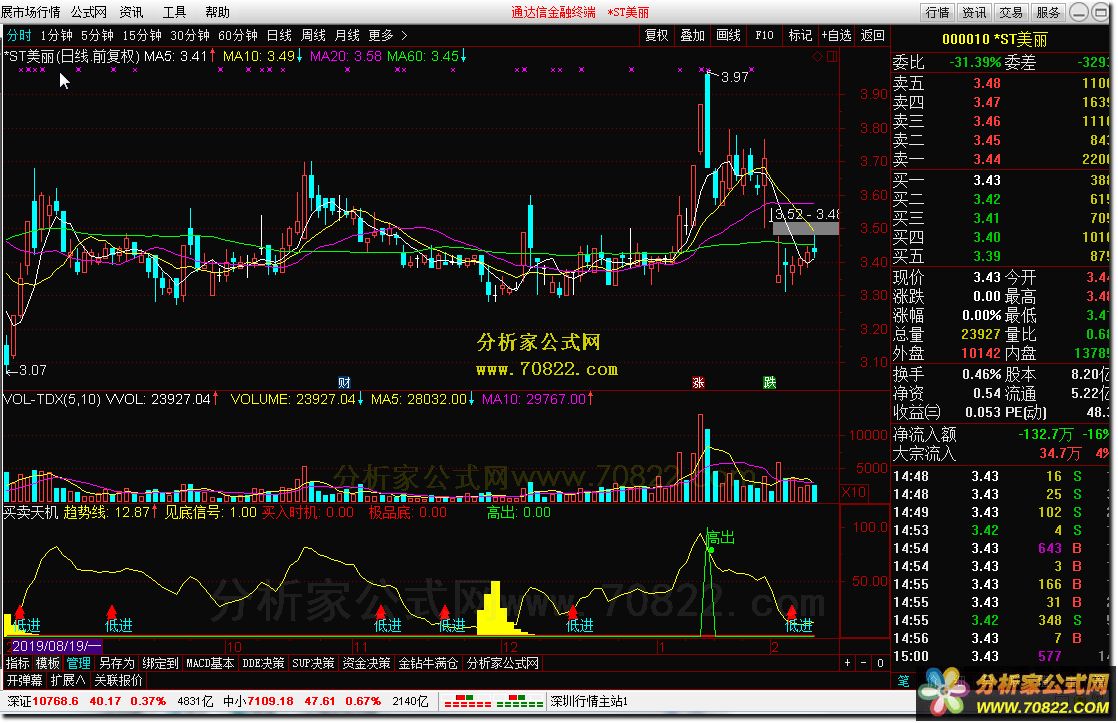The width and height of the screenshot is (1118, 723).
Task: Click the 服务 service button
Action: (x=1047, y=12)
